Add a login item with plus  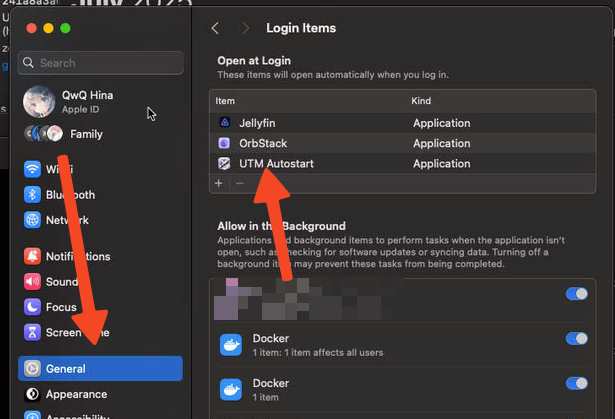tap(219, 183)
